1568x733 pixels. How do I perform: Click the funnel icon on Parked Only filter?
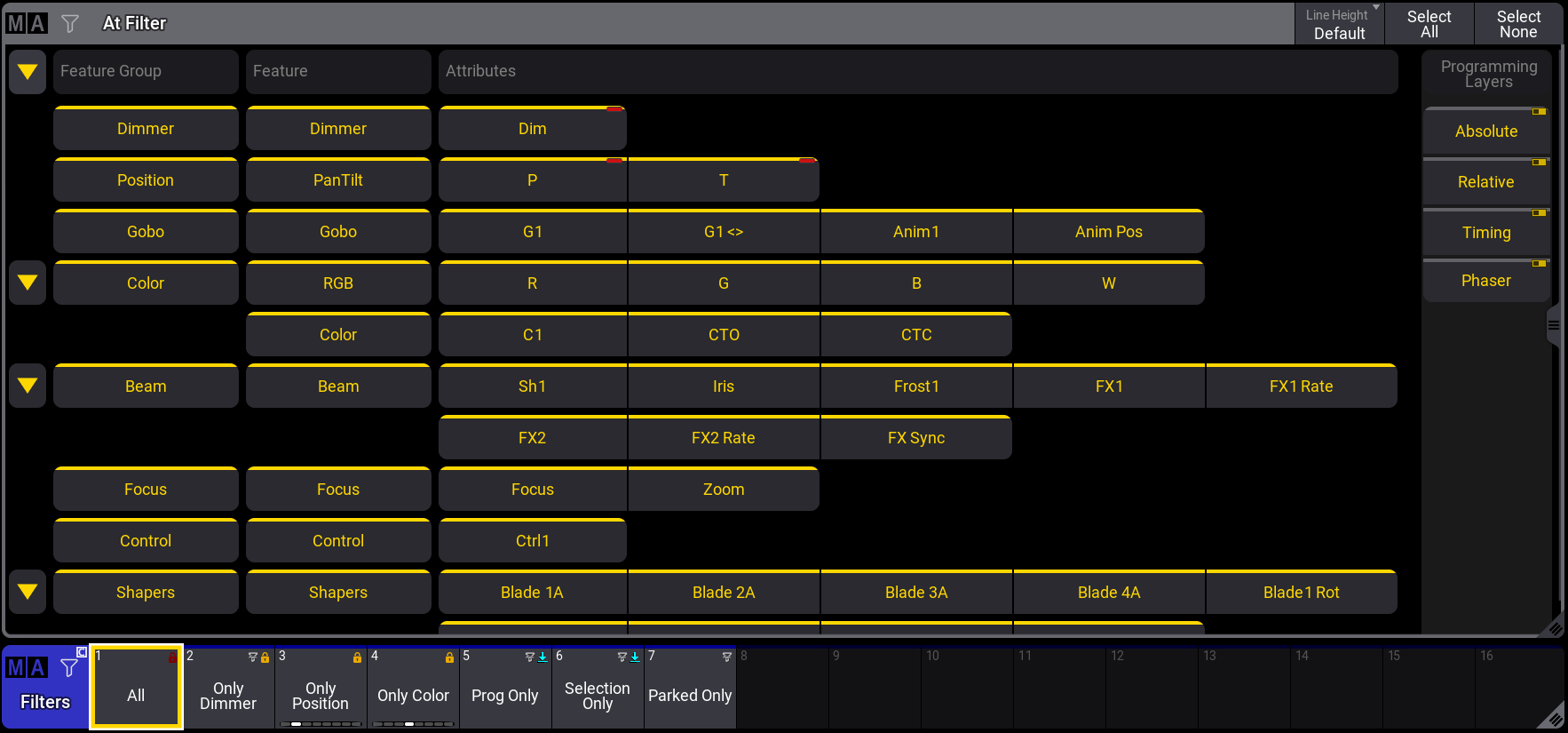click(727, 657)
